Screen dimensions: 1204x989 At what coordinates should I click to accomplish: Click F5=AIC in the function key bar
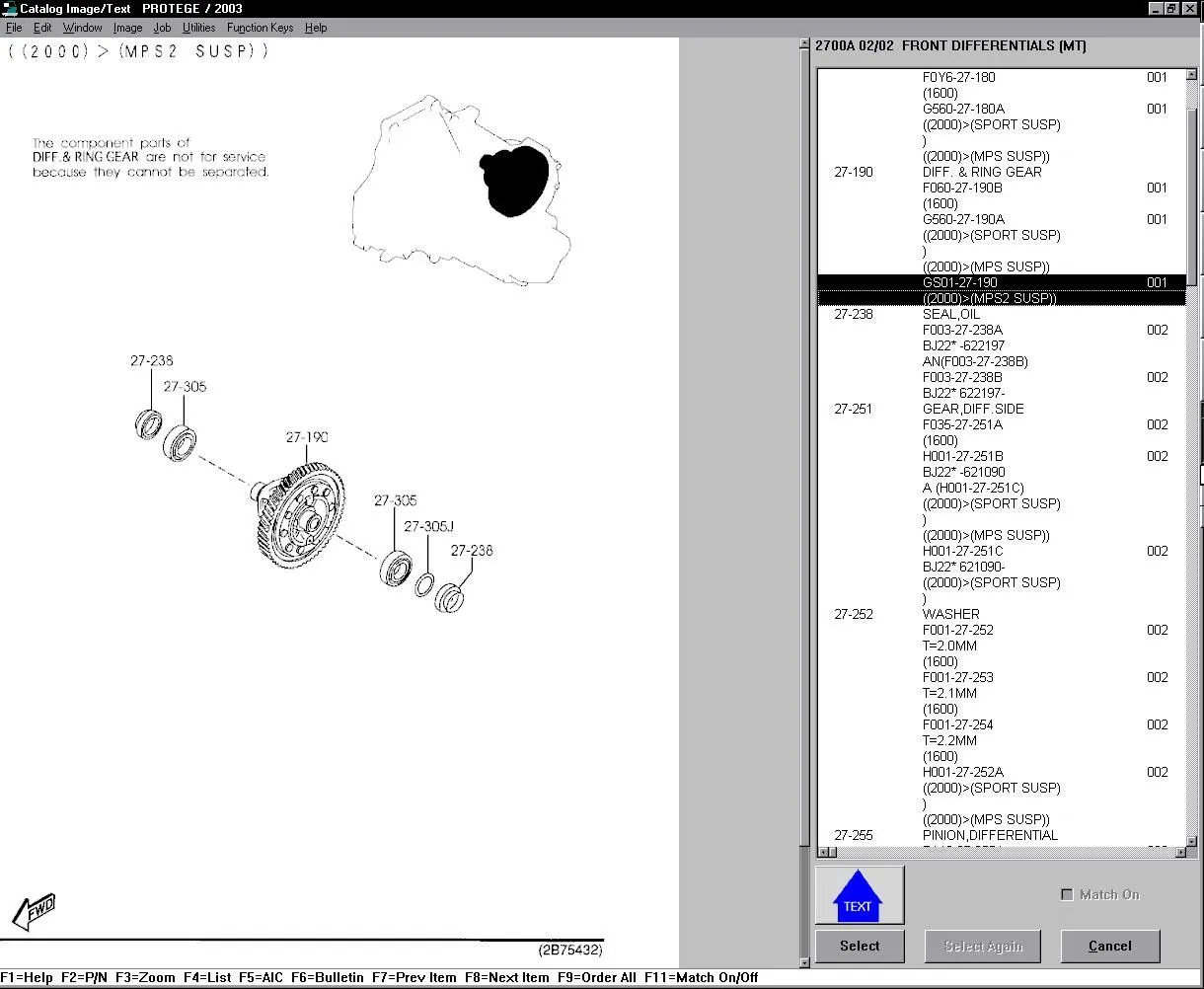261,977
